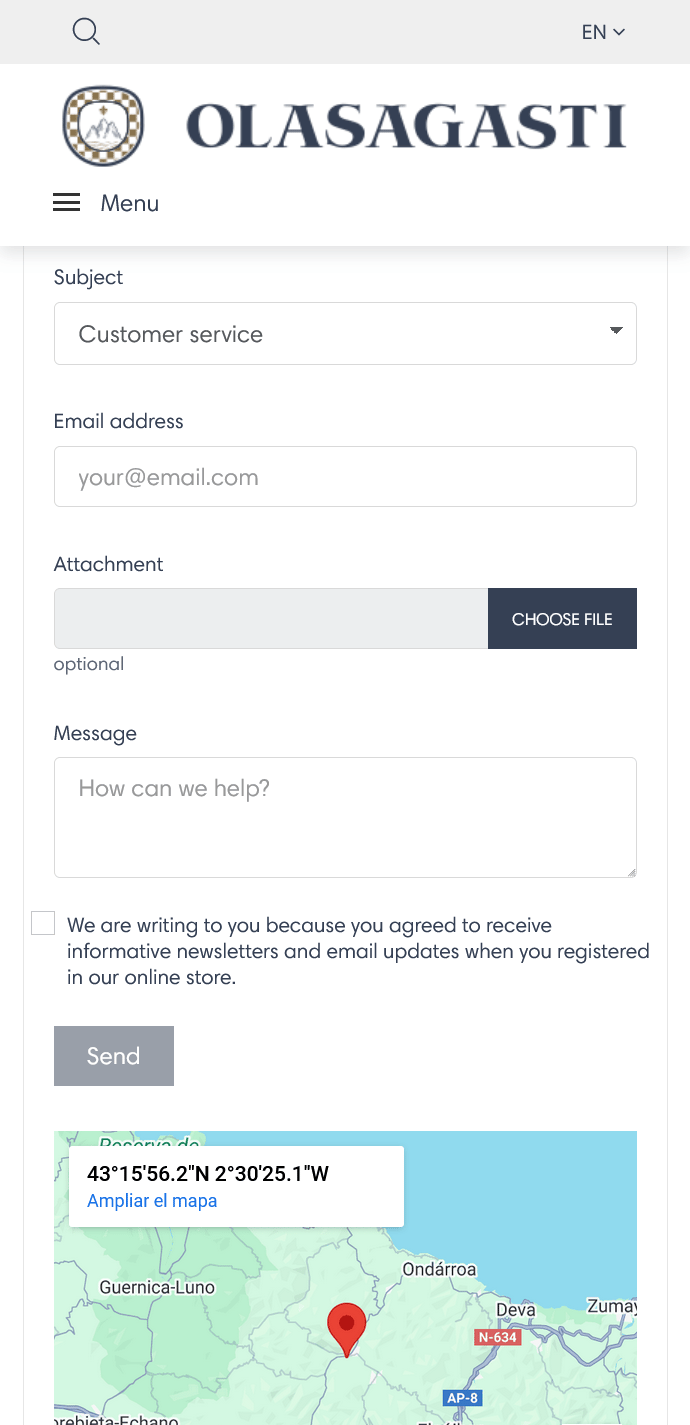Image resolution: width=690 pixels, height=1425 pixels.
Task: Click the magnifying glass in the header
Action: [x=86, y=31]
